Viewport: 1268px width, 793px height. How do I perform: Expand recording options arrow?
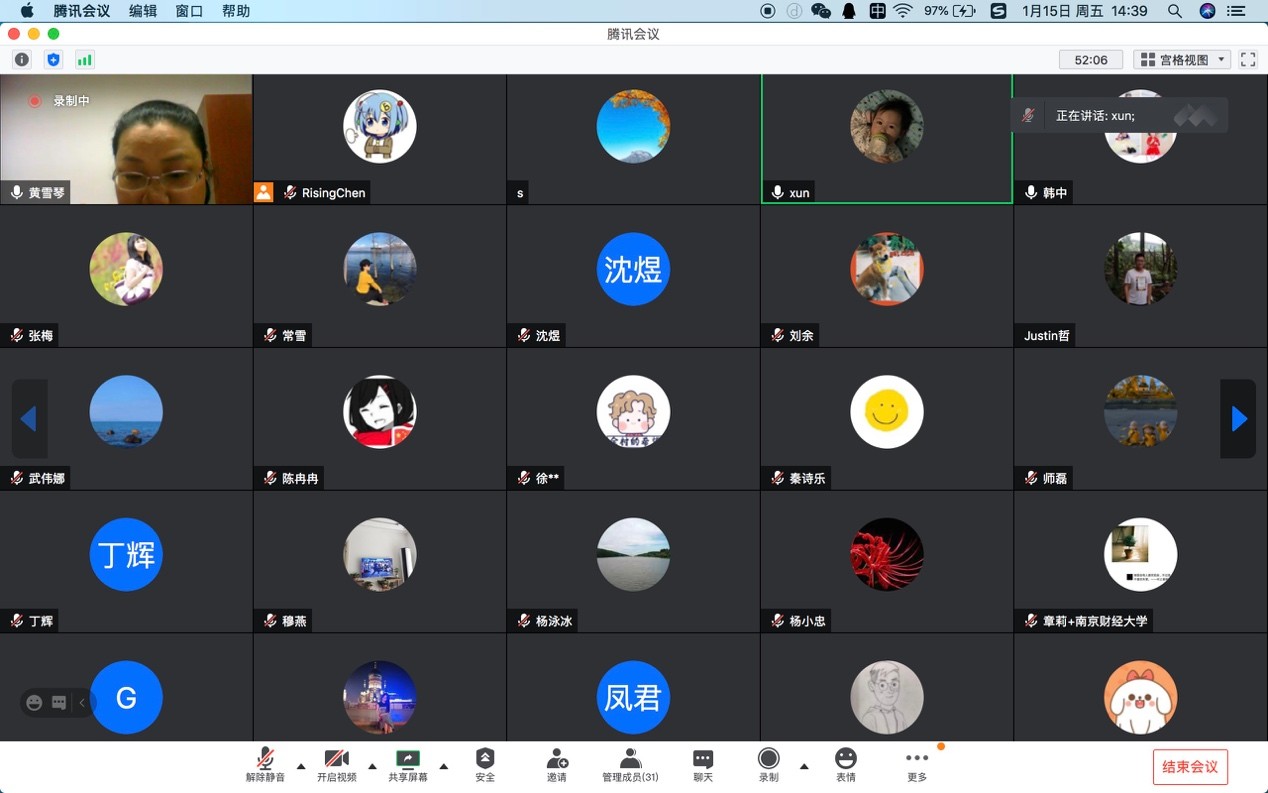[x=804, y=767]
